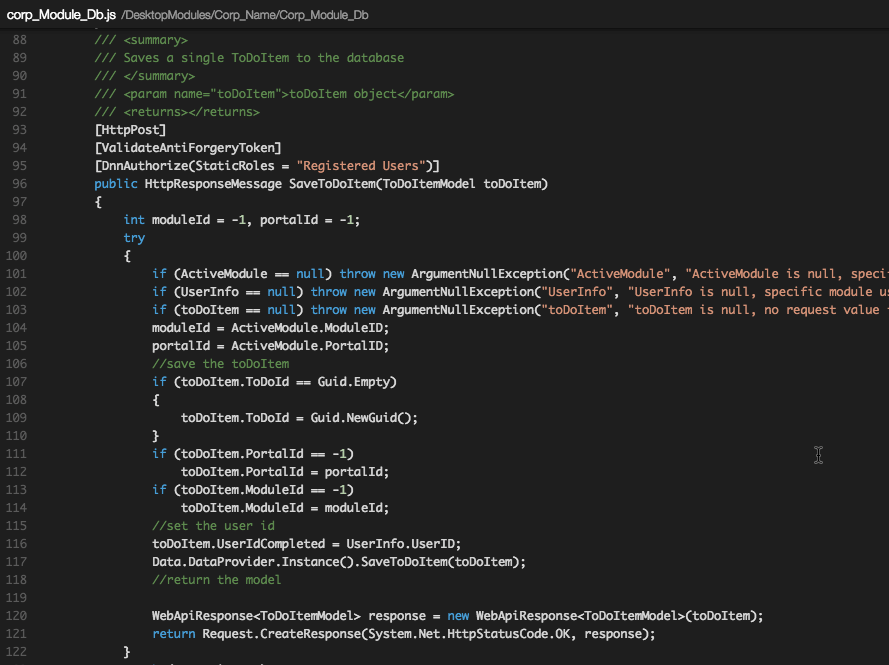The image size is (889, 665).
Task: Click 'toDoItem.PortalId = portalId;' statement
Action: (x=285, y=472)
